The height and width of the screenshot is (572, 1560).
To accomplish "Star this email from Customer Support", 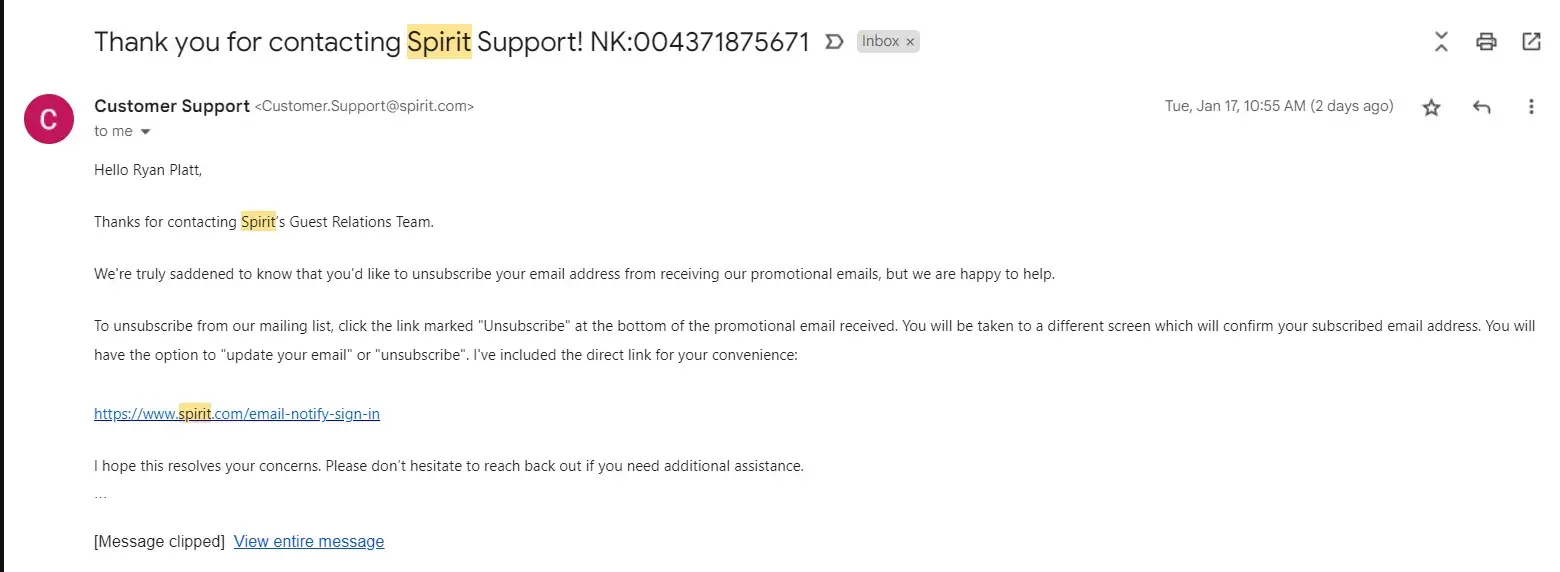I will [1431, 107].
